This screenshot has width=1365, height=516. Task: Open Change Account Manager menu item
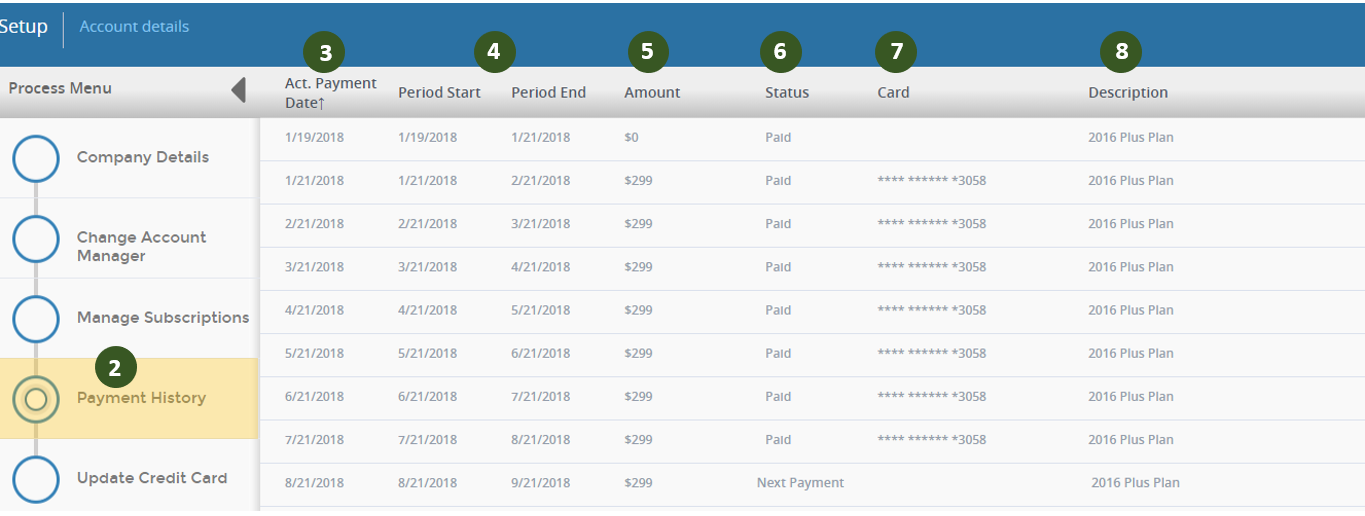[141, 246]
